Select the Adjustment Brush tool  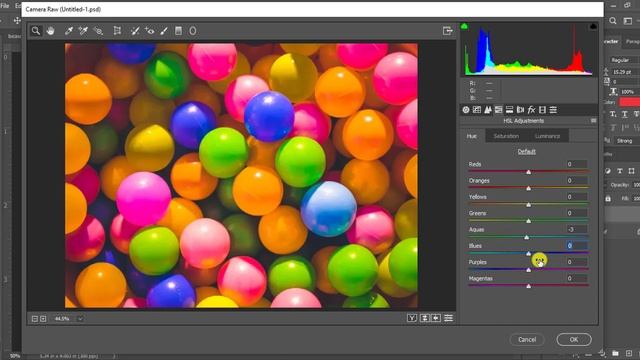164,31
